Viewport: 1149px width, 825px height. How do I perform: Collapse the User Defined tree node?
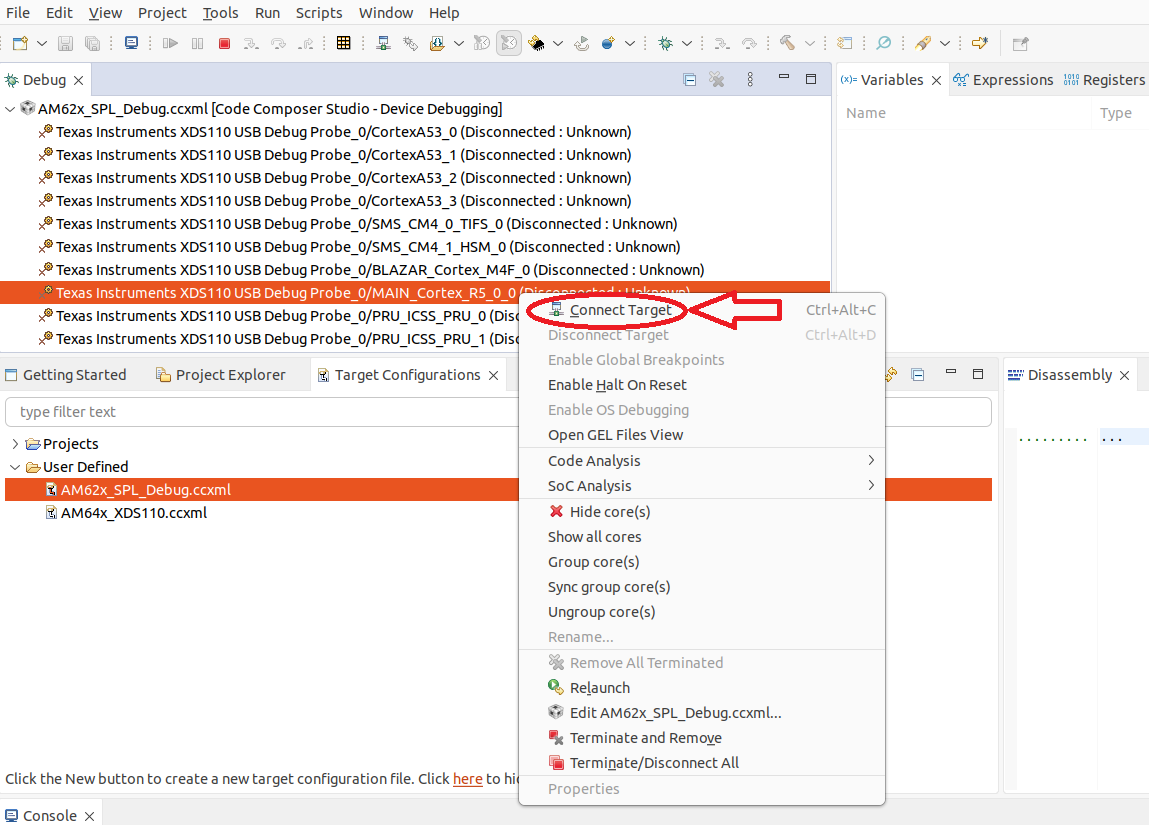(x=15, y=467)
